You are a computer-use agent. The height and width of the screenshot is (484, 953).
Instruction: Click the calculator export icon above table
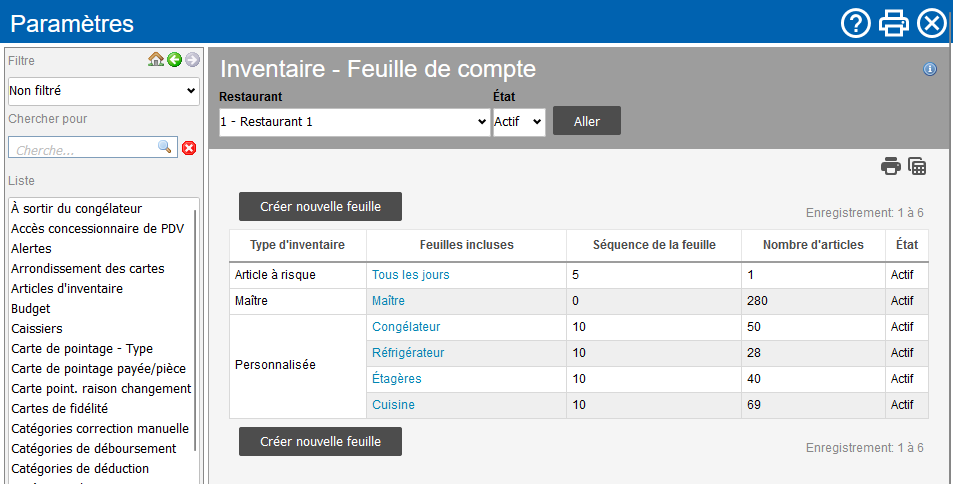(917, 166)
